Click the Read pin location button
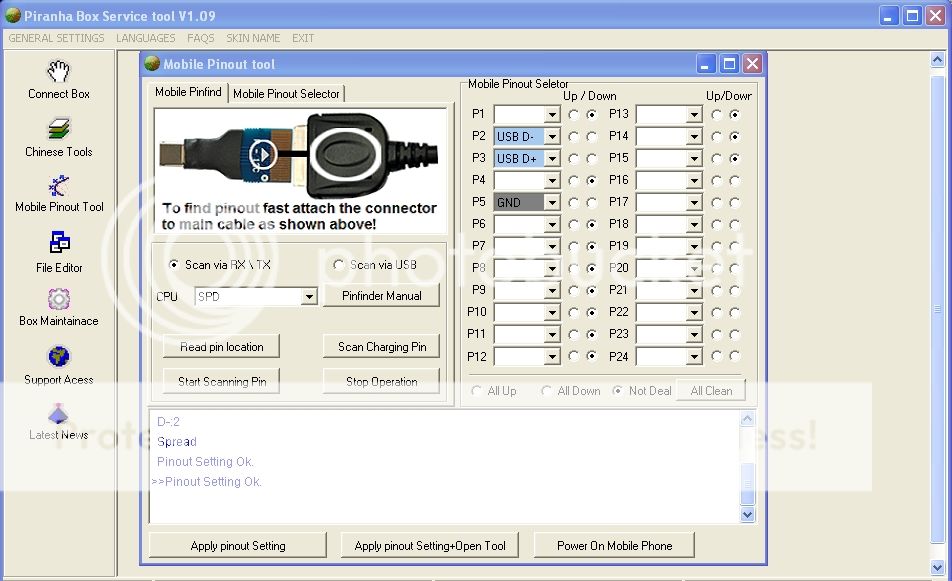 pyautogui.click(x=222, y=347)
